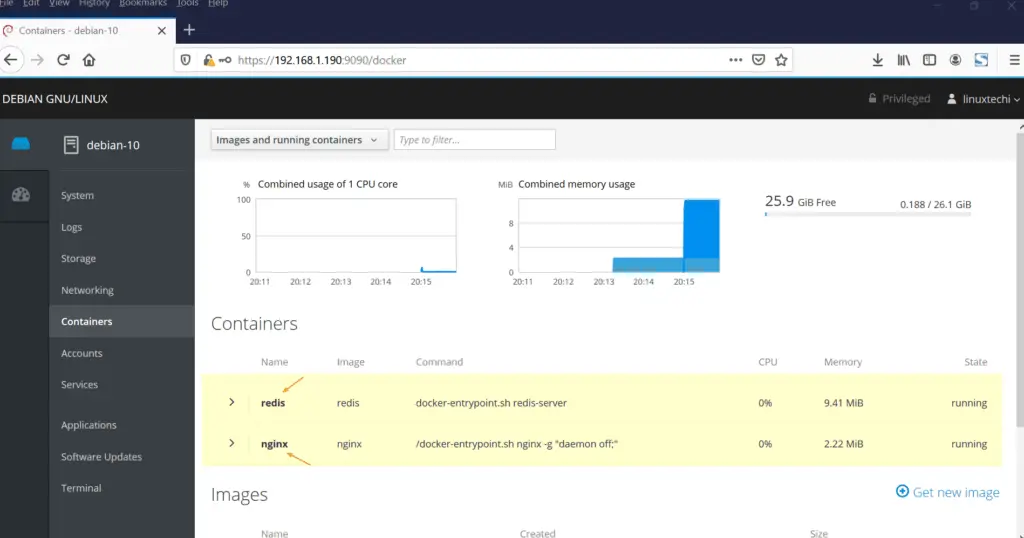Open the Firefox library icon
The image size is (1024, 538).
tap(903, 60)
